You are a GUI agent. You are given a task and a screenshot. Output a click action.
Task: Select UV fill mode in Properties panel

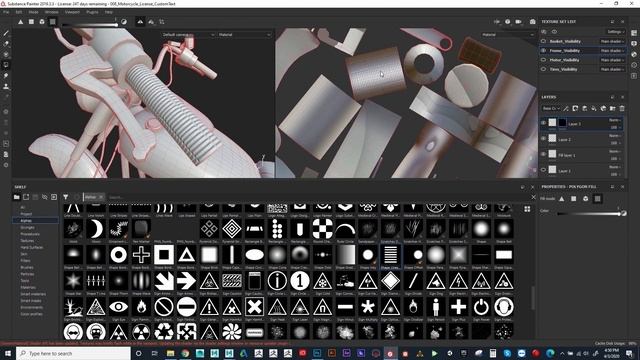[598, 199]
